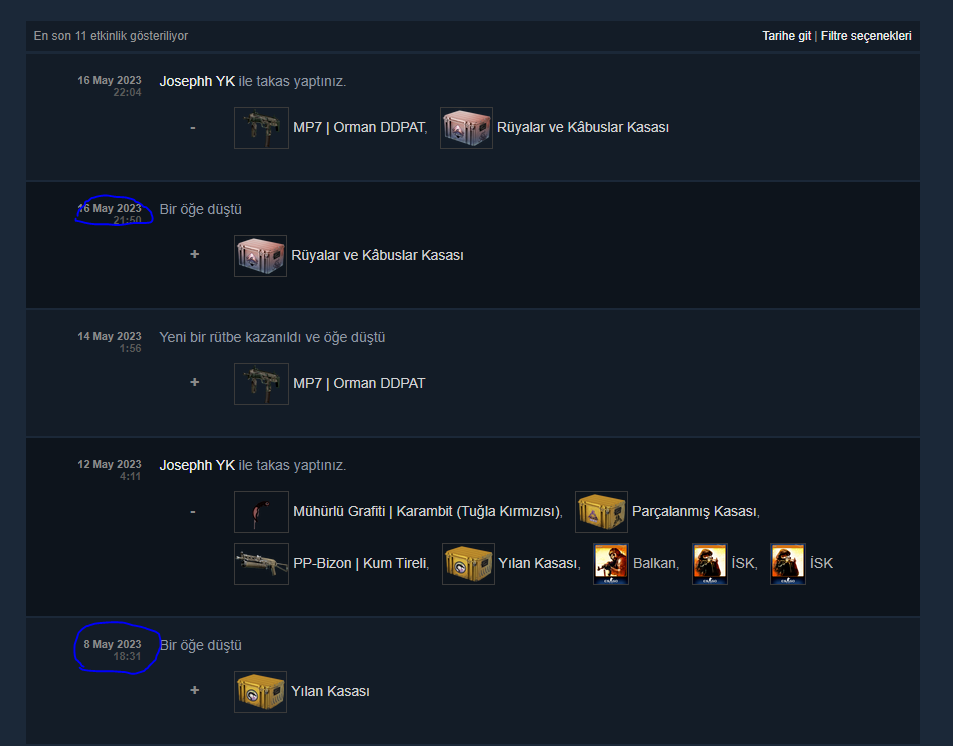The image size is (953, 746).
Task: Open the Tarihe git link
Action: (x=786, y=36)
